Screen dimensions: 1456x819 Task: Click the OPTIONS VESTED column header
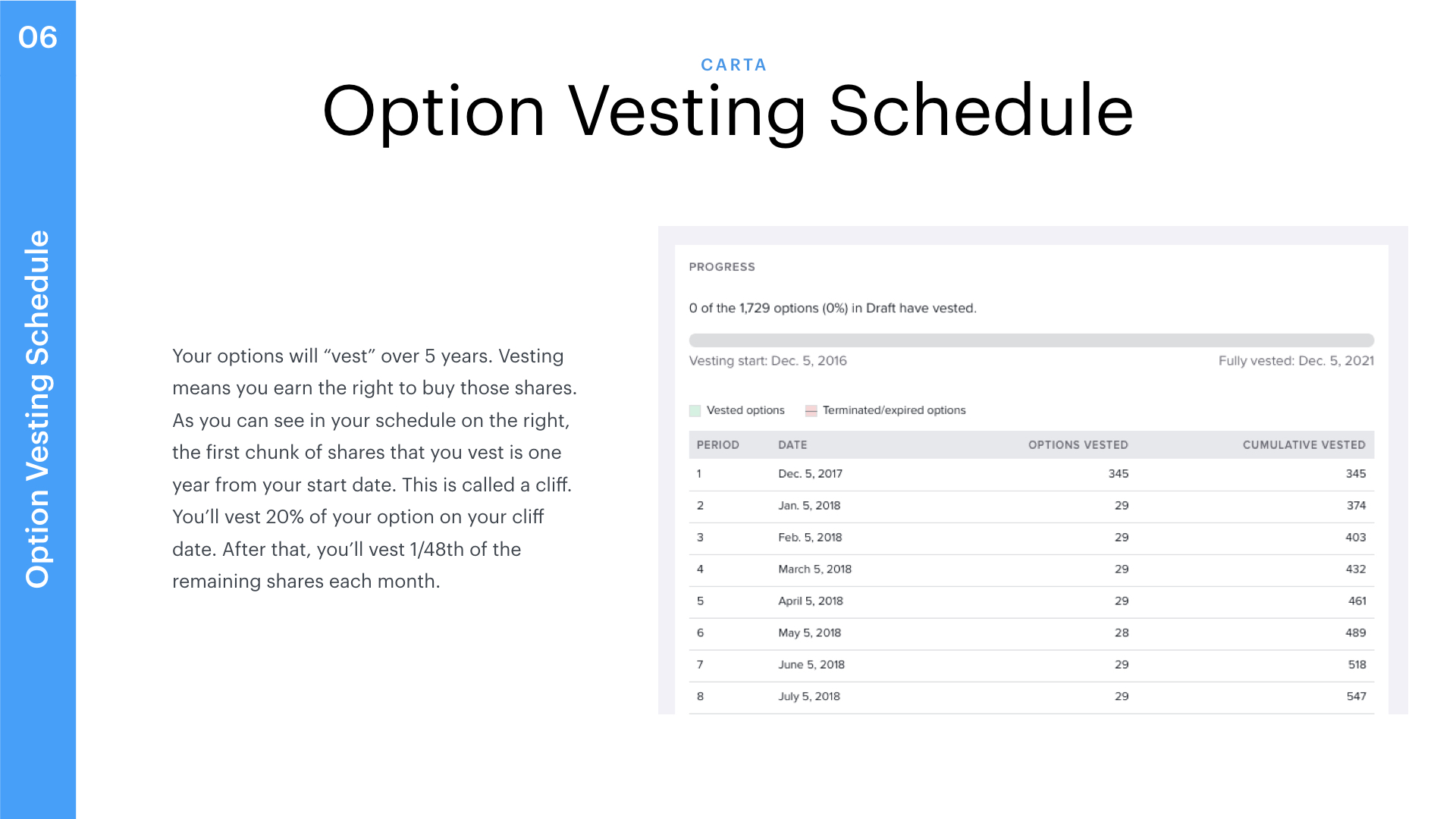(x=1078, y=445)
